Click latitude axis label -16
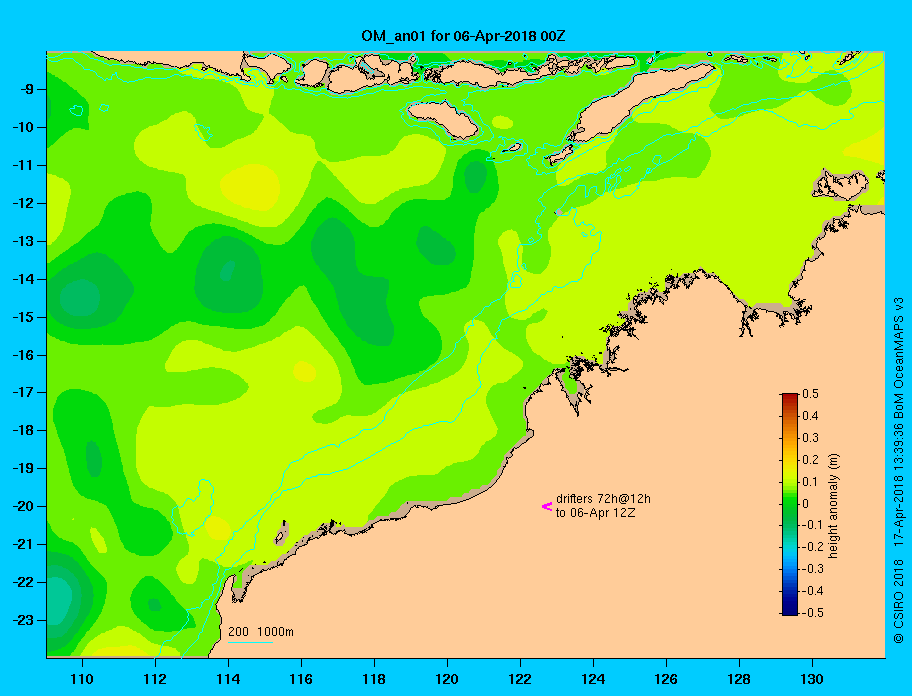Image resolution: width=912 pixels, height=696 pixels. 23,355
